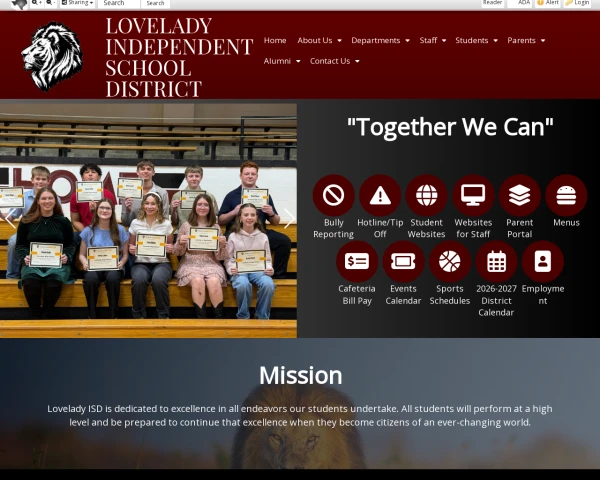The height and width of the screenshot is (480, 600).
Task: Open the Events Calendar ticket icon
Action: coord(403,261)
